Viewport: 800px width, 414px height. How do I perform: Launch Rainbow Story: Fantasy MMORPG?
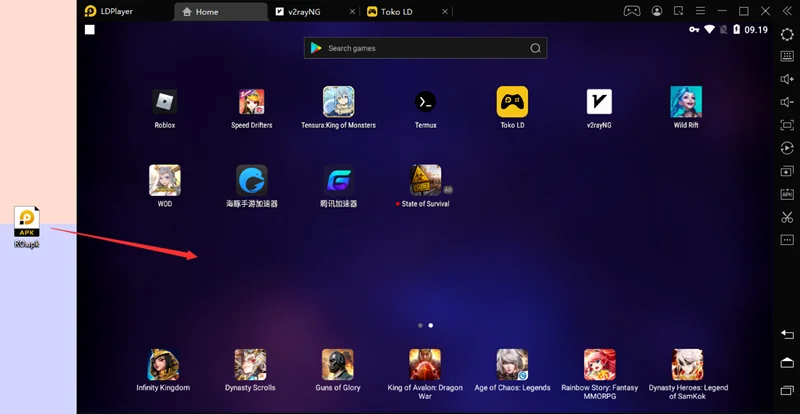599,364
